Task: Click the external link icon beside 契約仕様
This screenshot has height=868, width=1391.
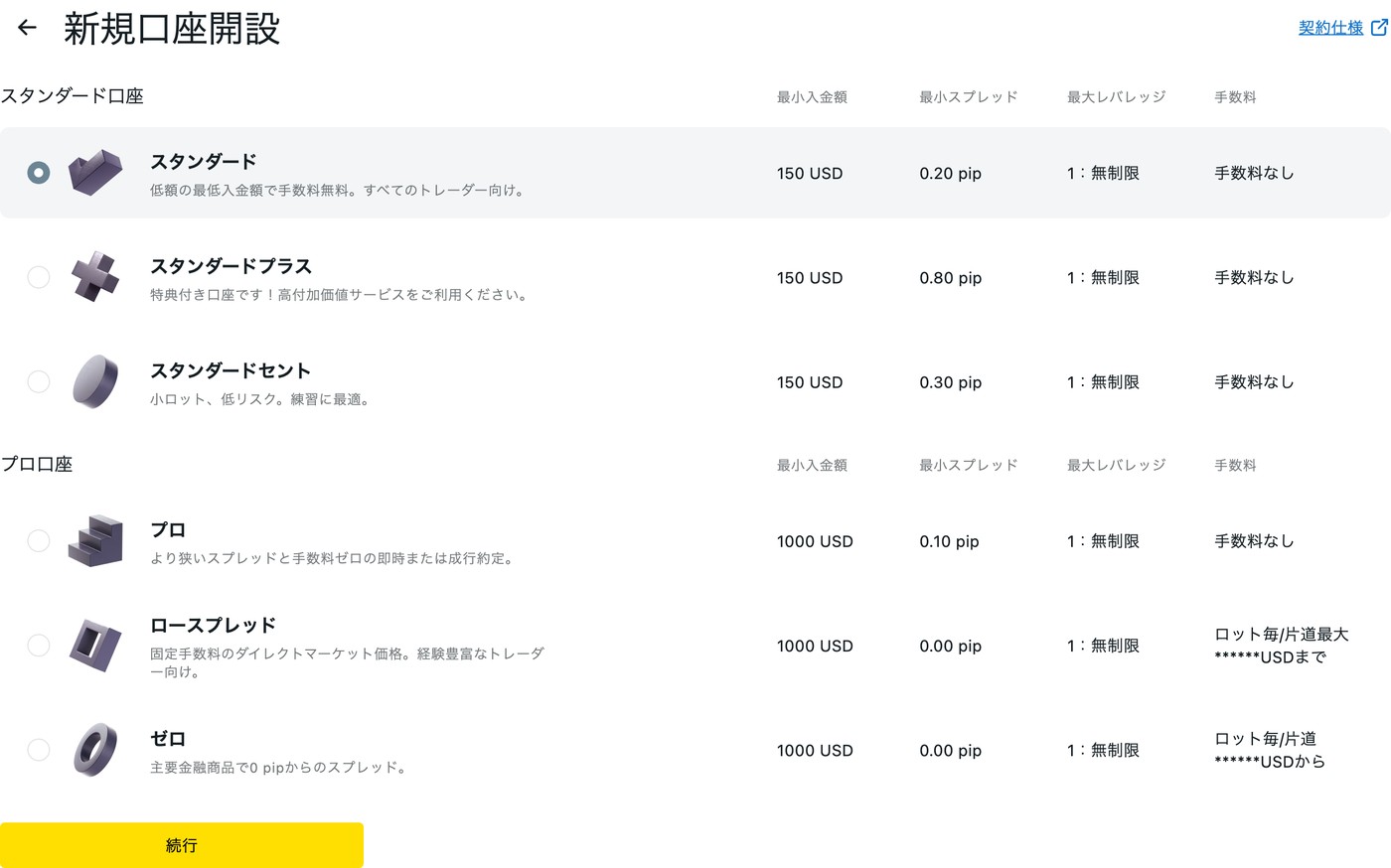Action: point(1379,28)
